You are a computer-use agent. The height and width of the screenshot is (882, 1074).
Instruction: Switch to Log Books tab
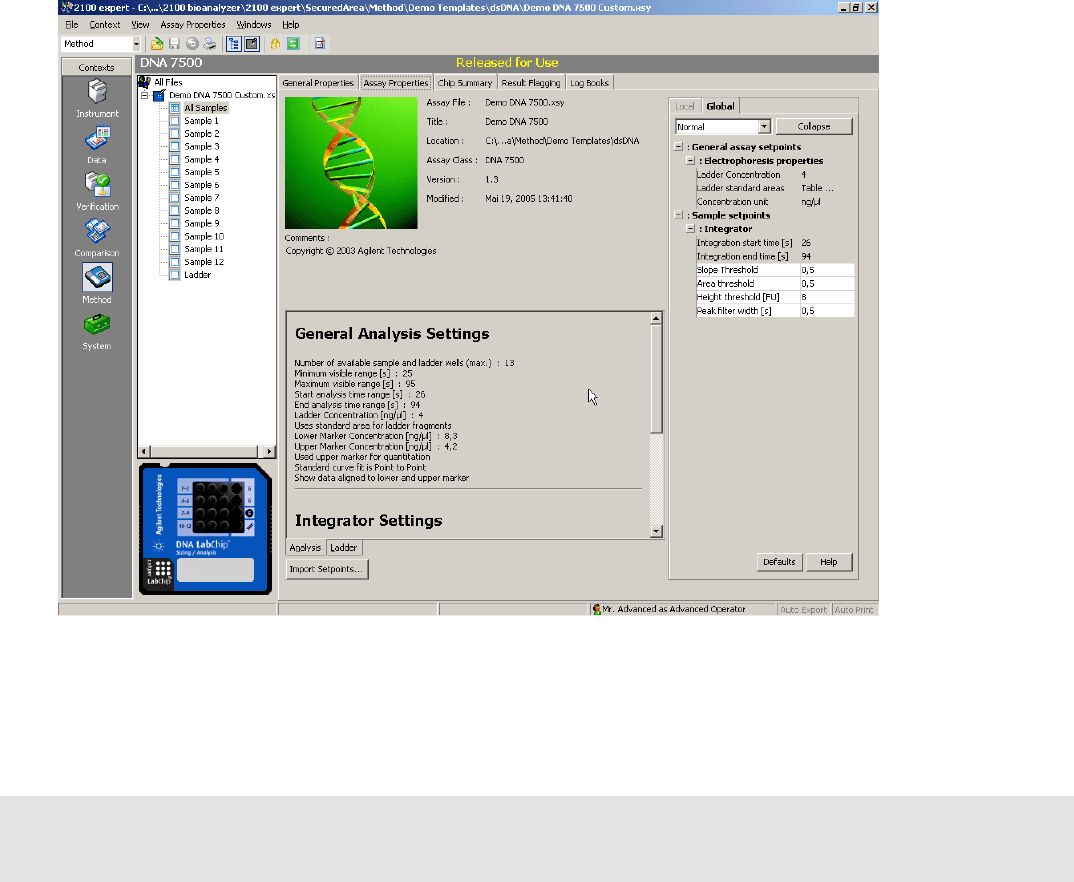pyautogui.click(x=590, y=83)
